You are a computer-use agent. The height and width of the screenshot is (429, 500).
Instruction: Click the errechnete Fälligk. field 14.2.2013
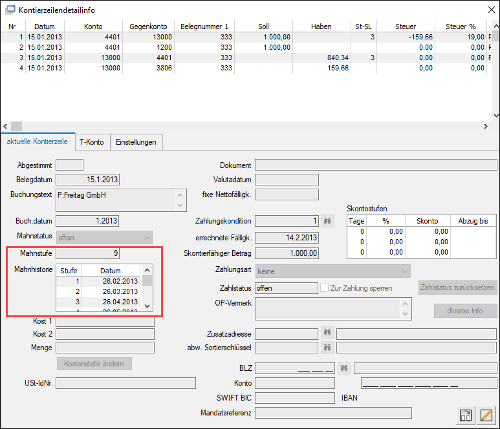coord(287,238)
